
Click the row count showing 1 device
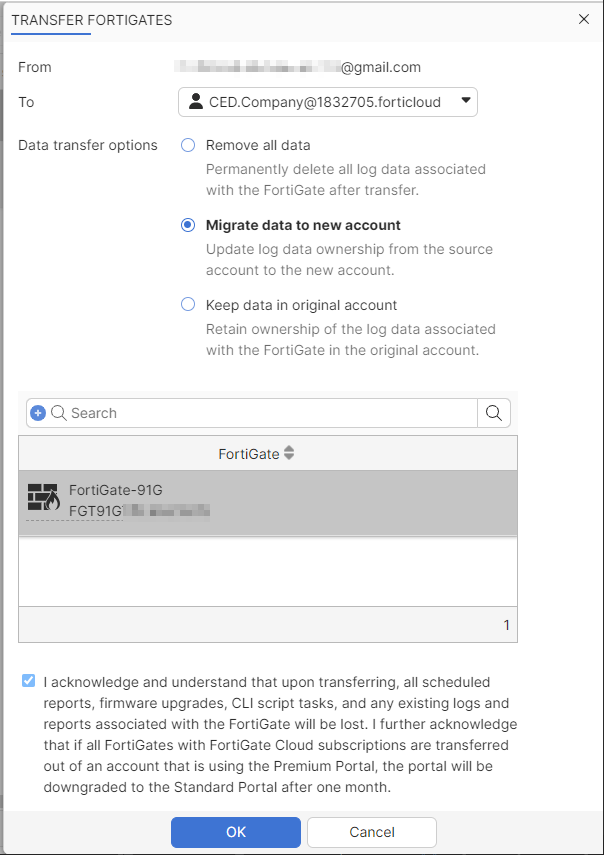505,623
